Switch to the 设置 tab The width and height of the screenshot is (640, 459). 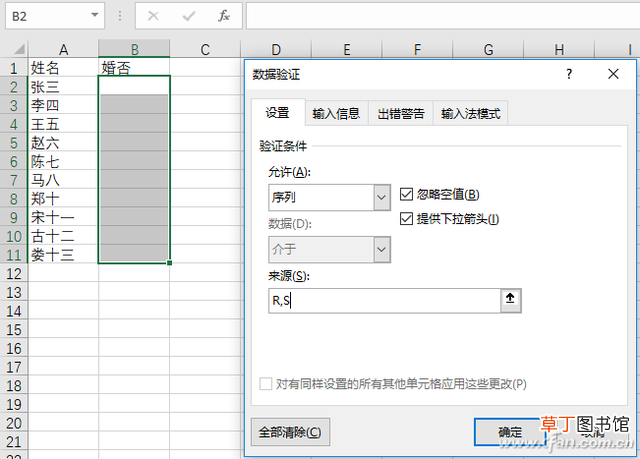click(x=278, y=113)
